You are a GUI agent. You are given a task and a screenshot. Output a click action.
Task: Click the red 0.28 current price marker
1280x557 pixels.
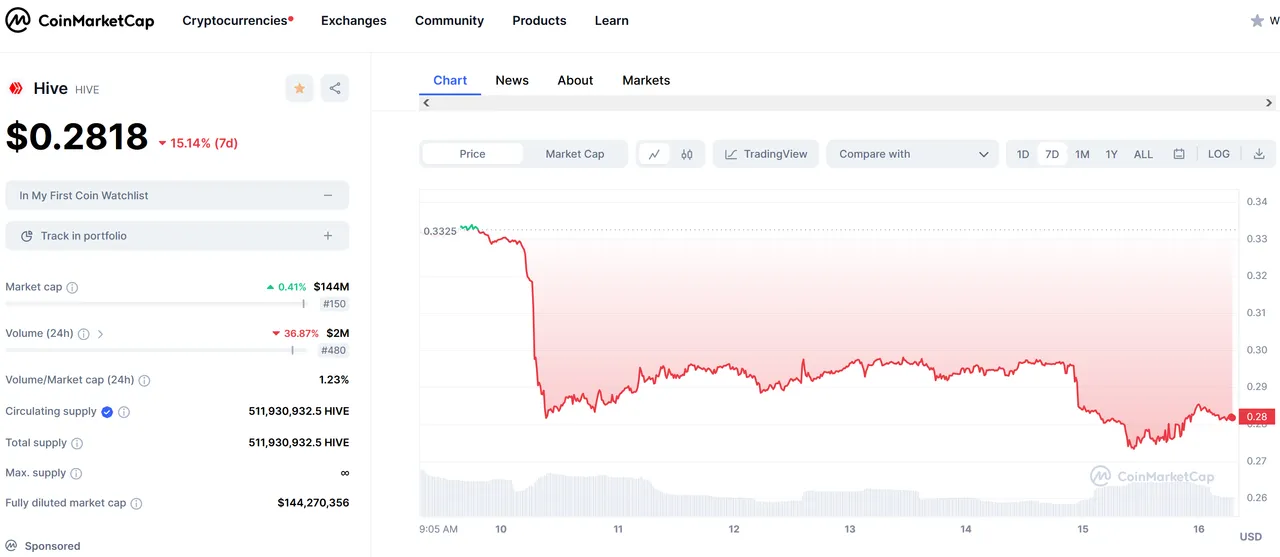point(1256,417)
